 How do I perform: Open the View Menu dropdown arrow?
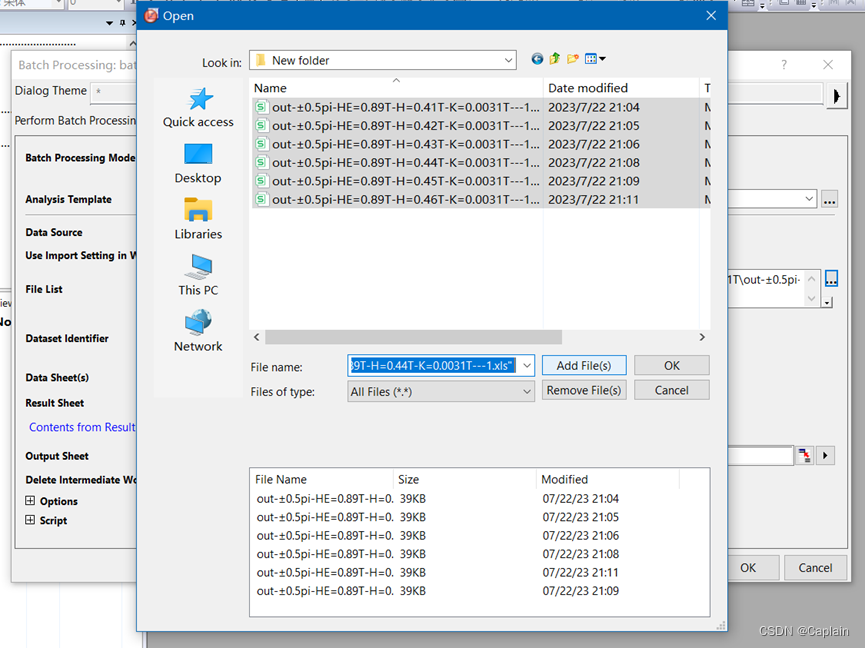point(603,58)
